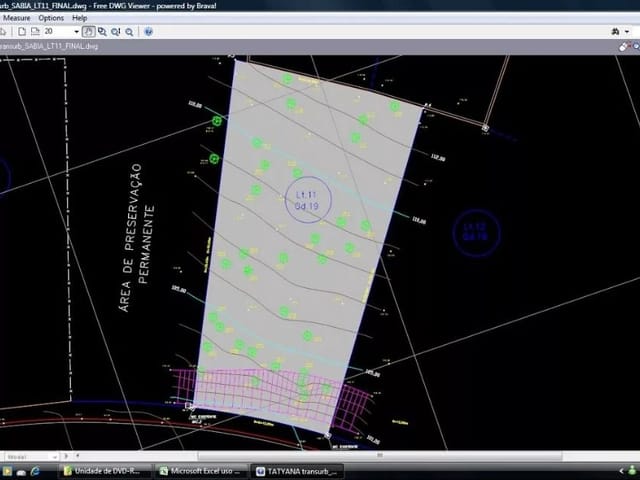Open the Measure menu
This screenshot has width=640, height=480.
click(16, 18)
